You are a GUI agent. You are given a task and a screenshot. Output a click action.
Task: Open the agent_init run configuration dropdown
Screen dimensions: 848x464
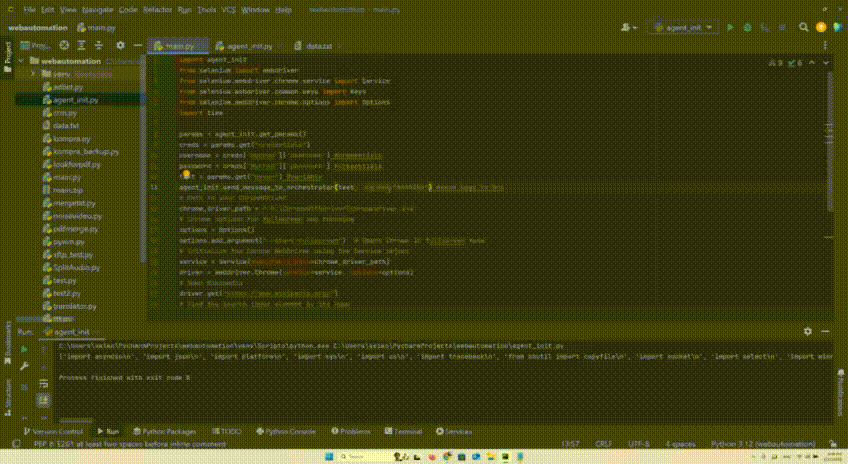pos(683,27)
